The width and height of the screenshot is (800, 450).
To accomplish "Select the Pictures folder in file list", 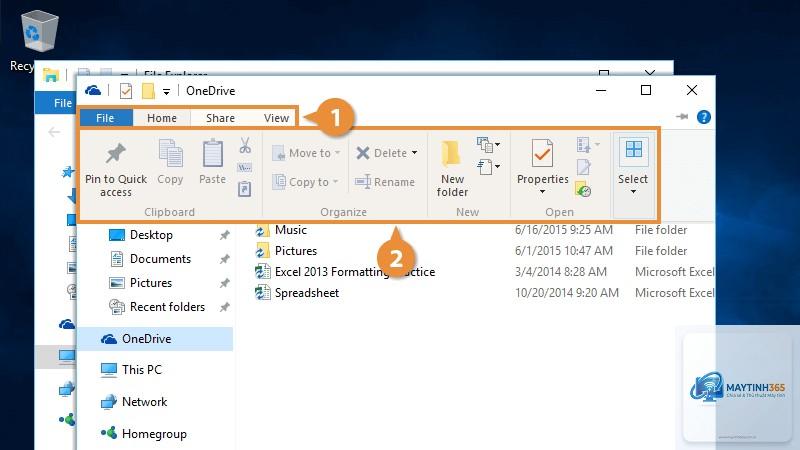I will point(296,251).
